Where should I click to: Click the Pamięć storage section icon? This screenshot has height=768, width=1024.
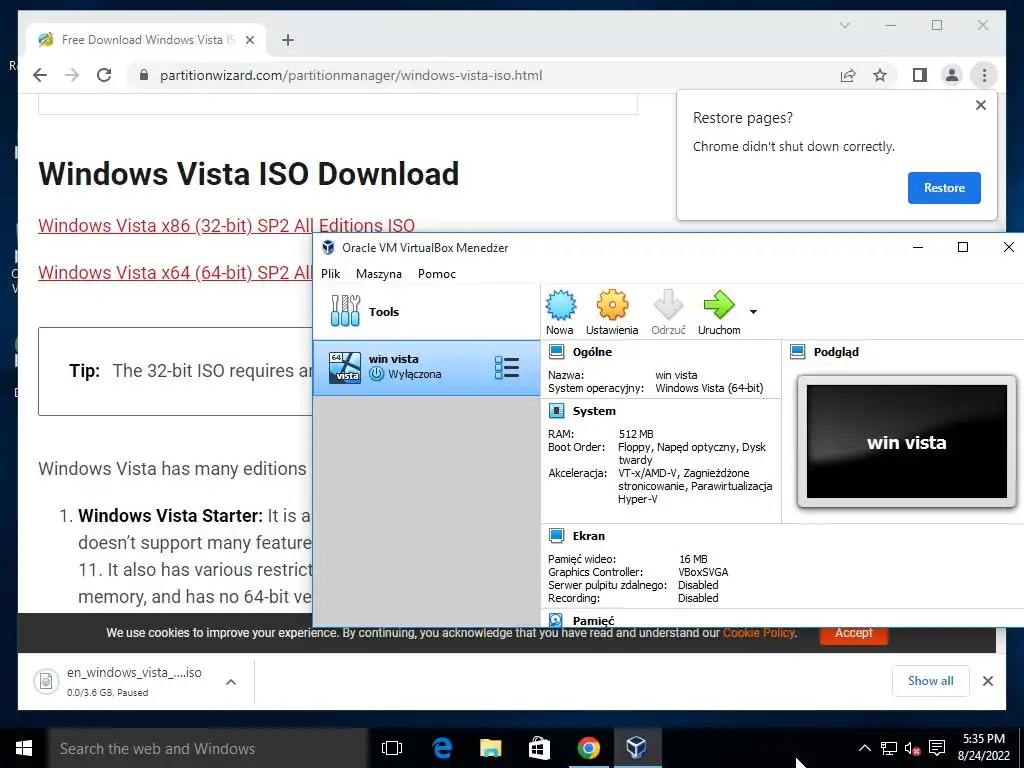556,620
